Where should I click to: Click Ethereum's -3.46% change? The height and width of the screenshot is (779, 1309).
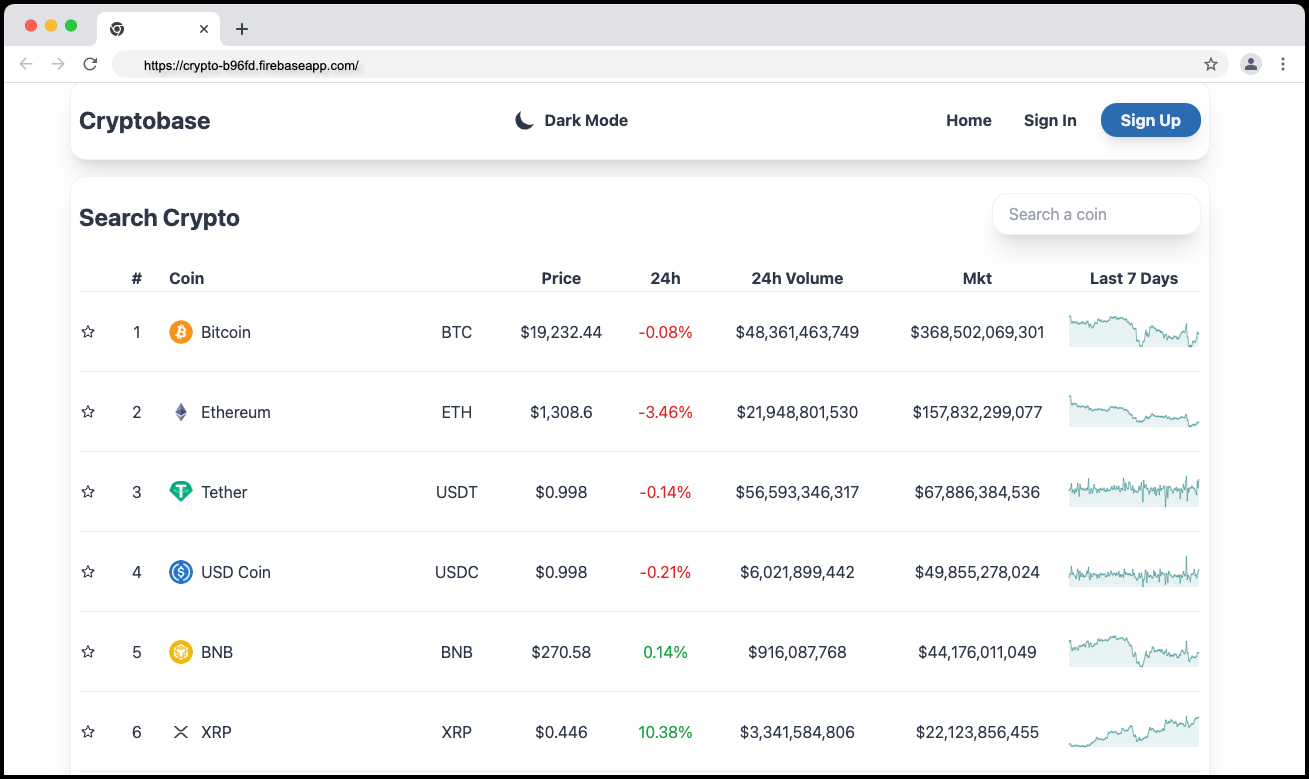tap(665, 412)
